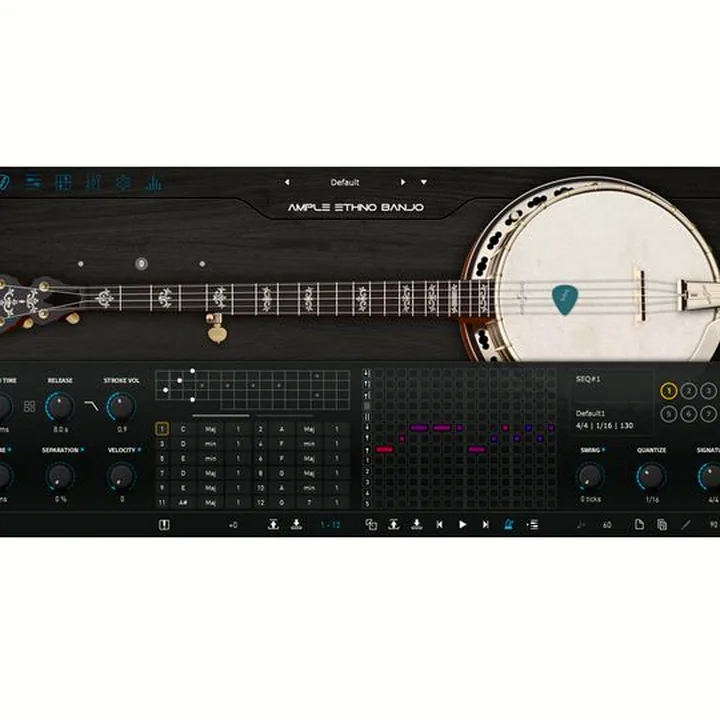Toggle the Separation indicator dot

[83, 450]
